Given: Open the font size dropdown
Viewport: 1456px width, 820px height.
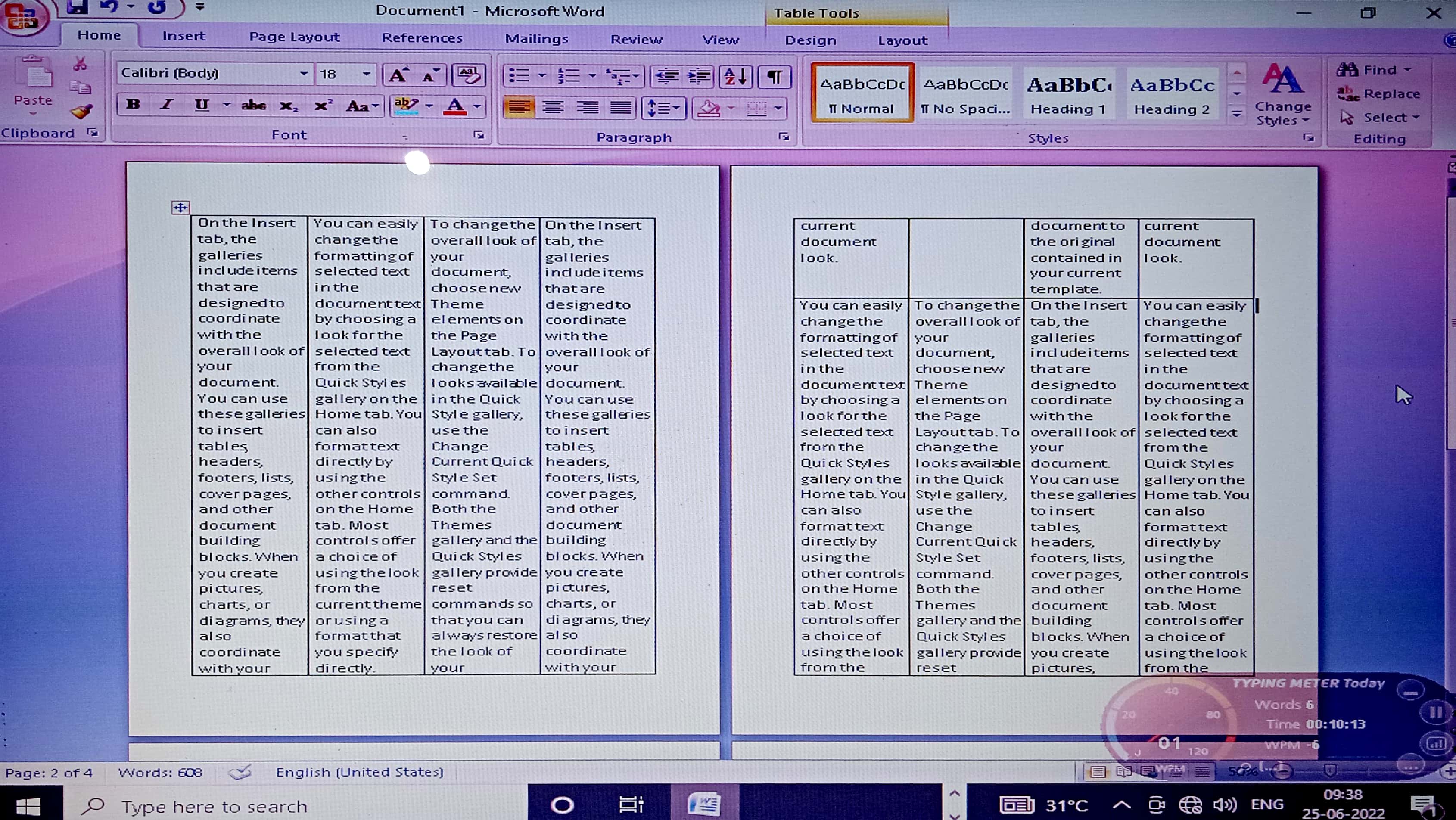Looking at the screenshot, I should click(x=366, y=74).
